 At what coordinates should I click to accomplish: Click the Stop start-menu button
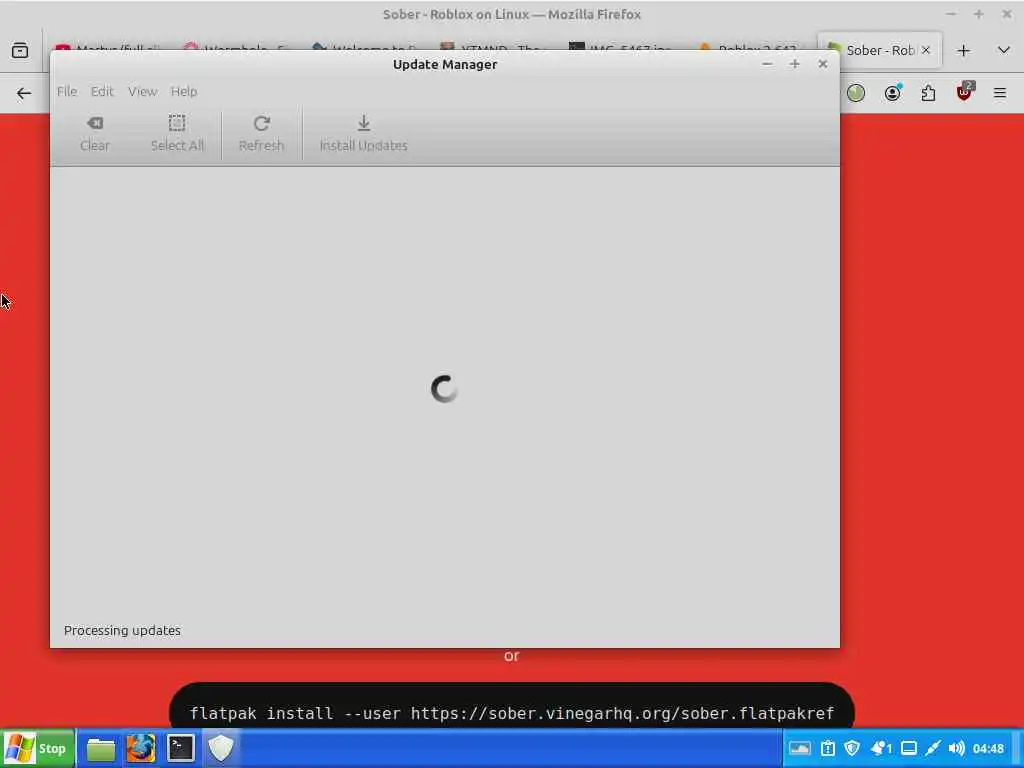coord(38,748)
